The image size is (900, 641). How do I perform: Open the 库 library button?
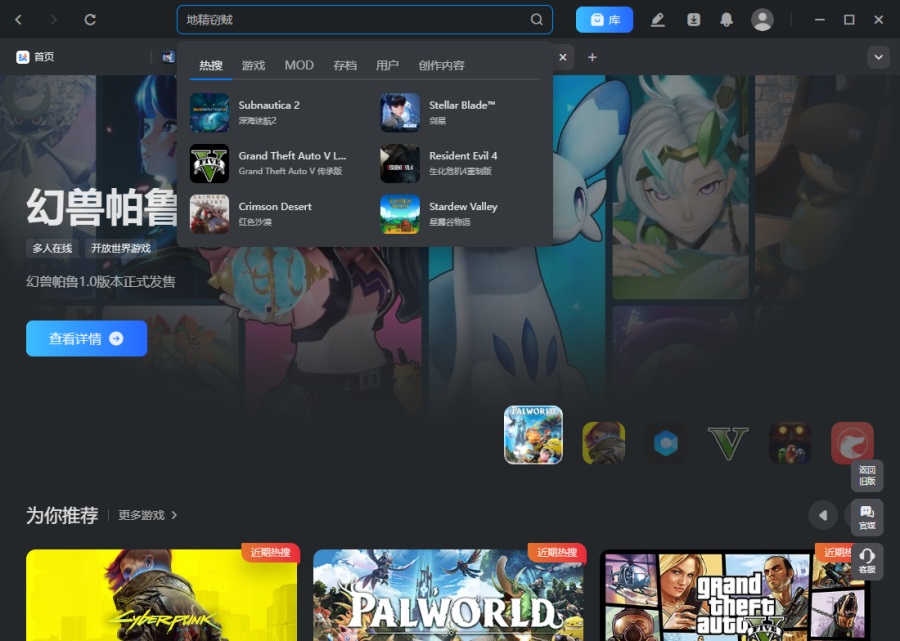[604, 20]
